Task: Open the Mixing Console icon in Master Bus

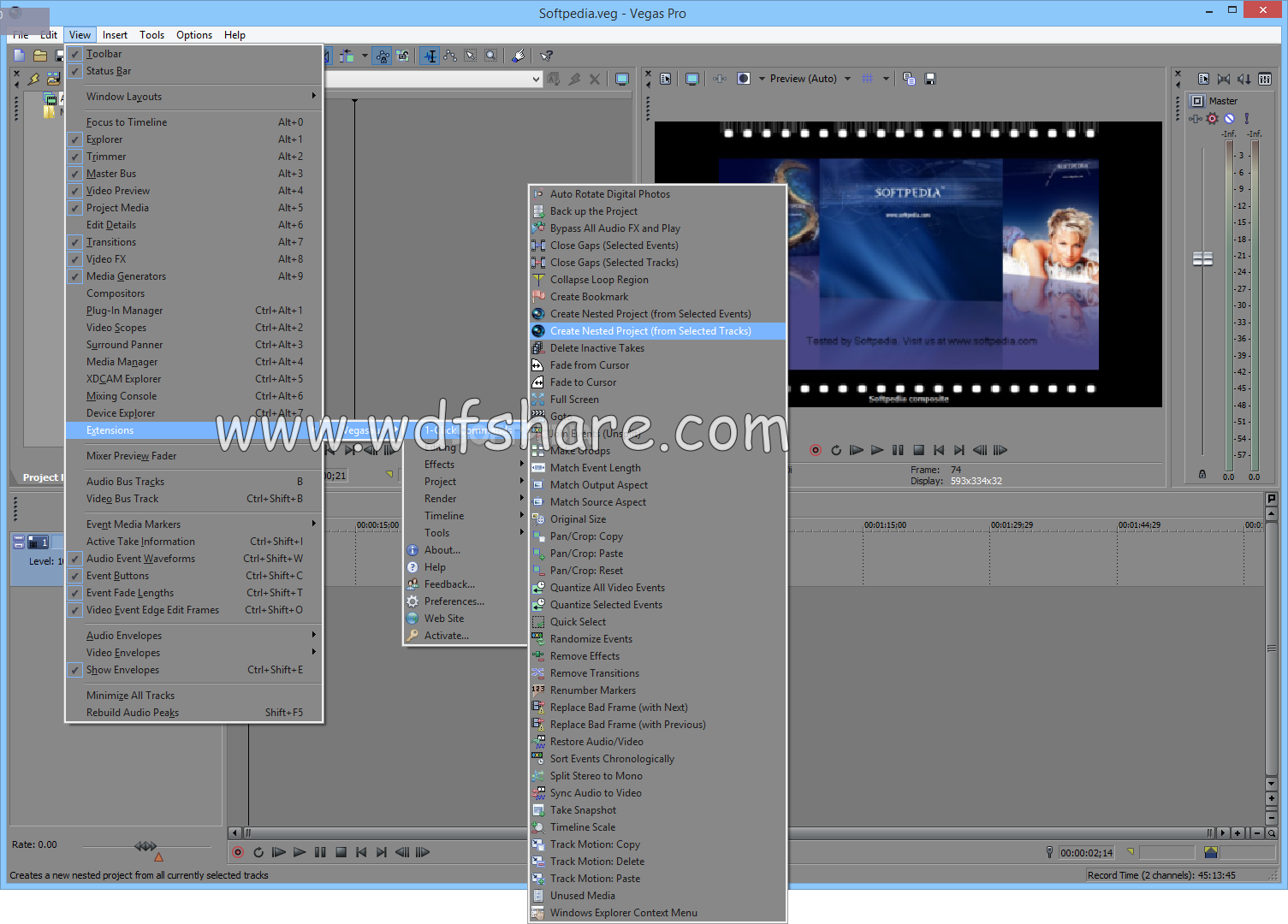Action: [x=1265, y=79]
